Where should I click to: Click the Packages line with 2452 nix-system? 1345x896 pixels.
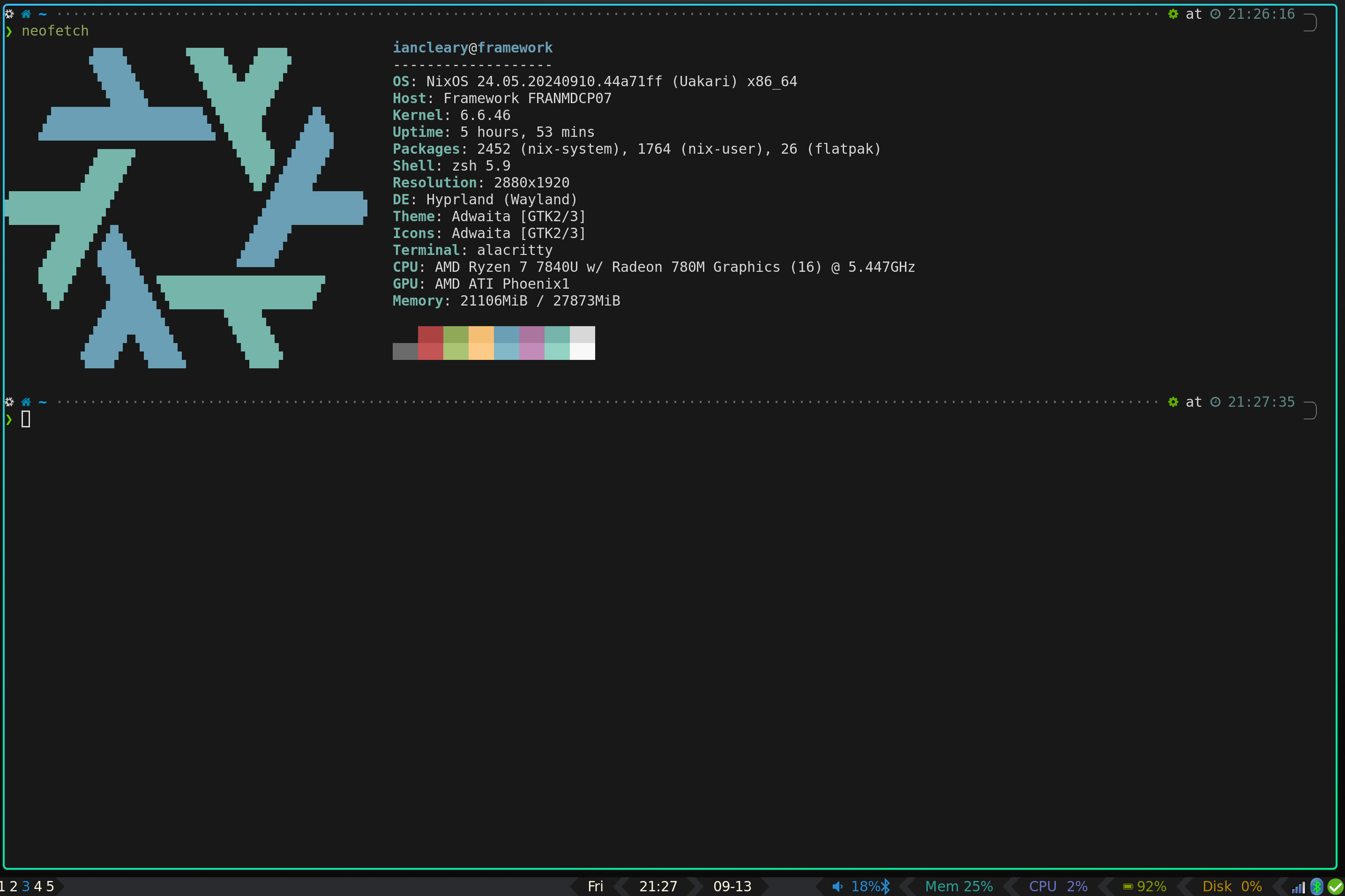click(636, 149)
